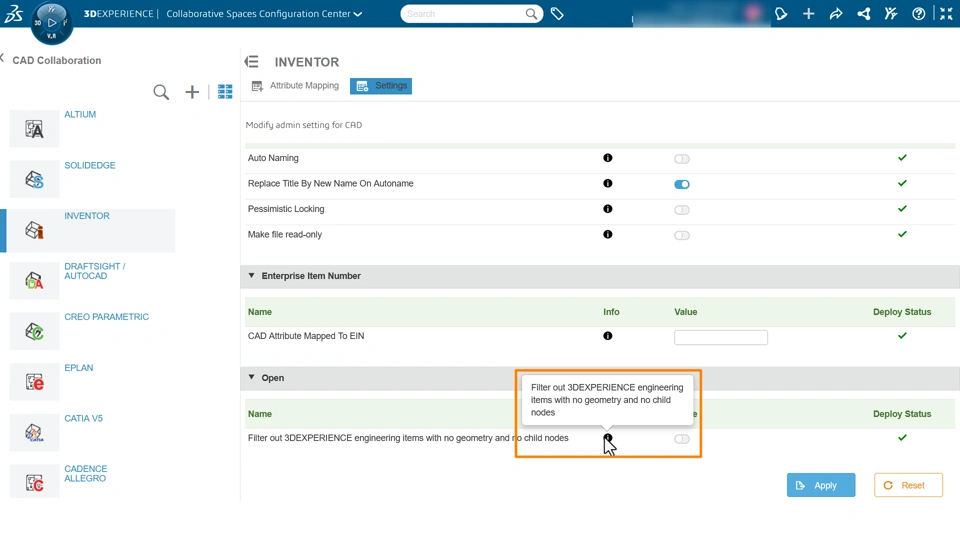Open the help question mark icon
Viewport: 960px width, 540px height.
coord(918,13)
